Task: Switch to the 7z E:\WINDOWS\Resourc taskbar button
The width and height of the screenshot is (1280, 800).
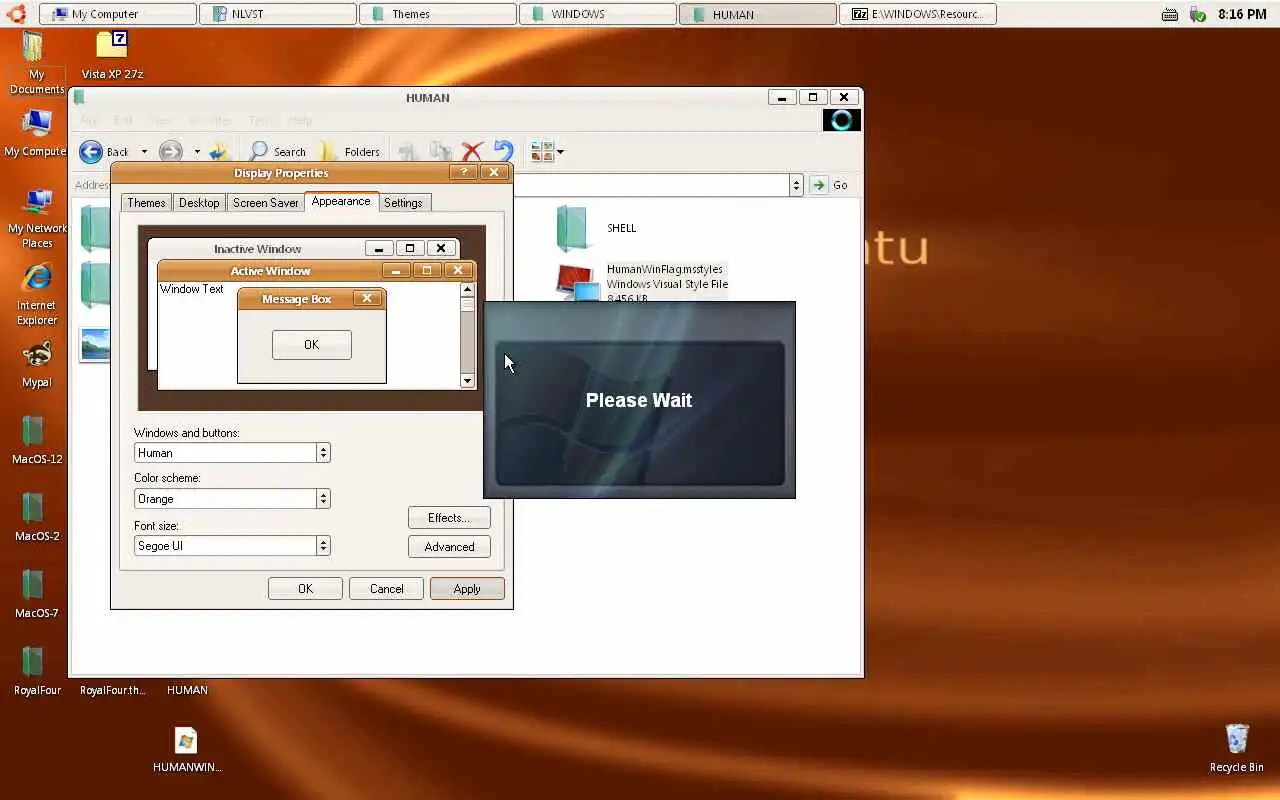Action: click(x=917, y=14)
